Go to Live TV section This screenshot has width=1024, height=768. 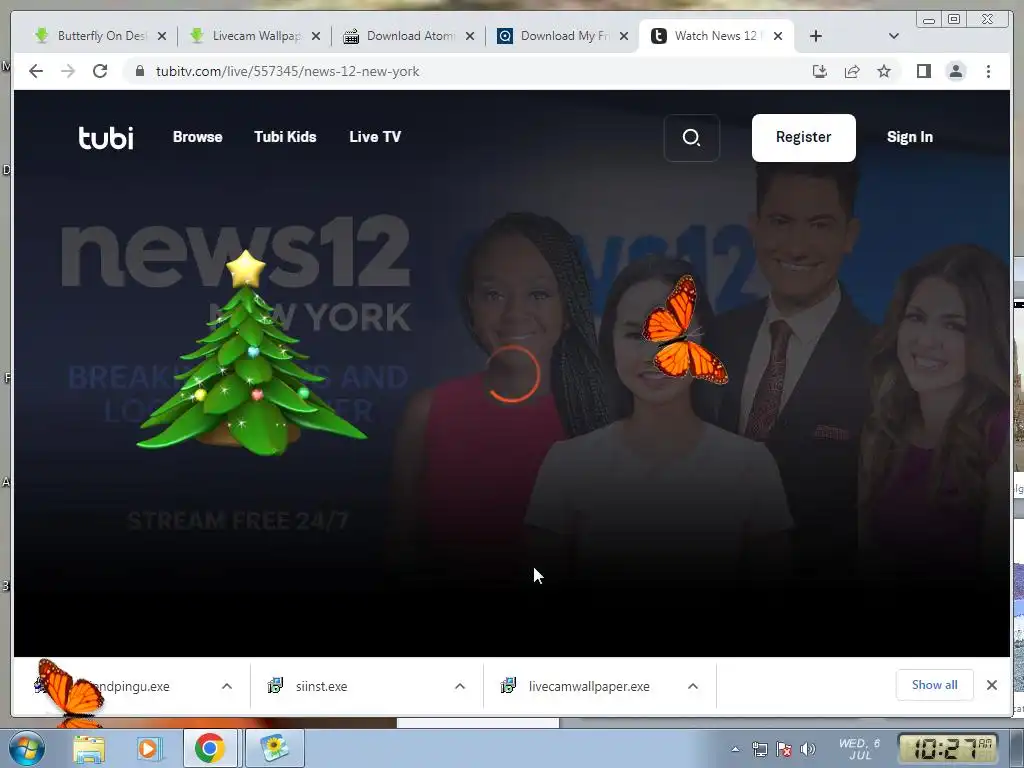[375, 136]
